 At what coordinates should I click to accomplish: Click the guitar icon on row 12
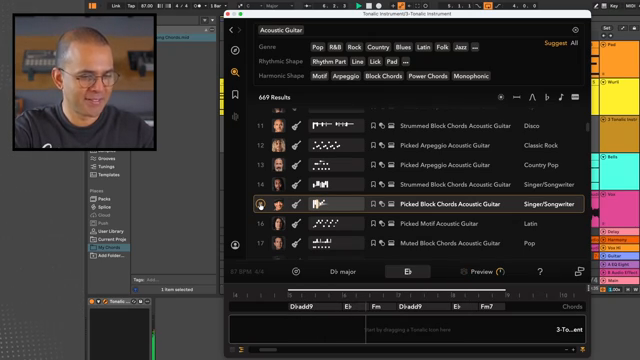pos(296,145)
